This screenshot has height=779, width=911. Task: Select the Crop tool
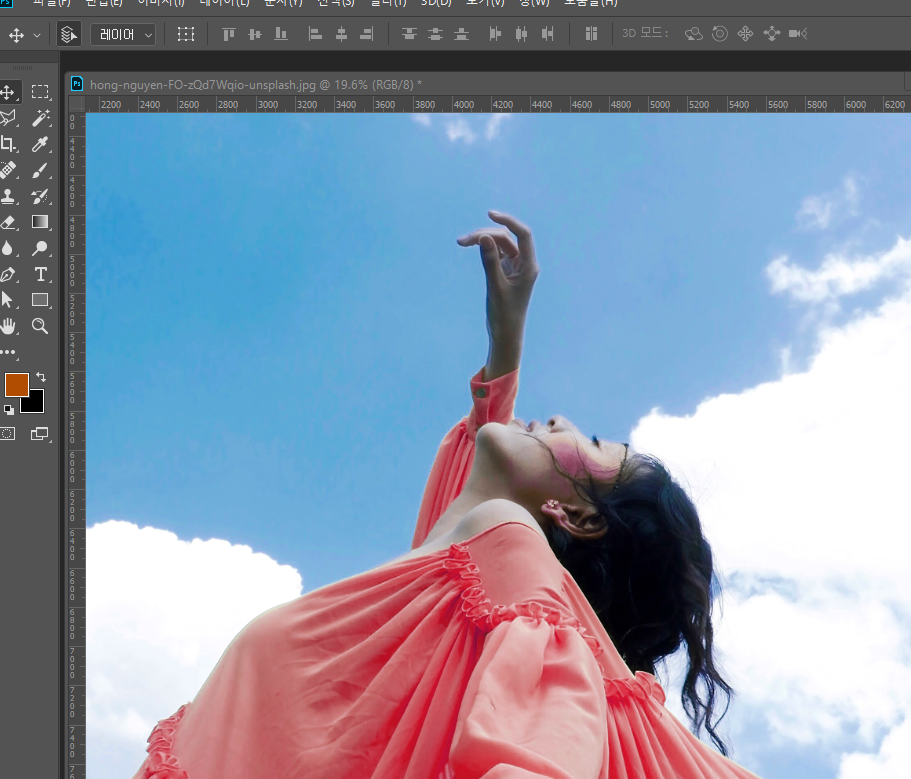[x=8, y=144]
